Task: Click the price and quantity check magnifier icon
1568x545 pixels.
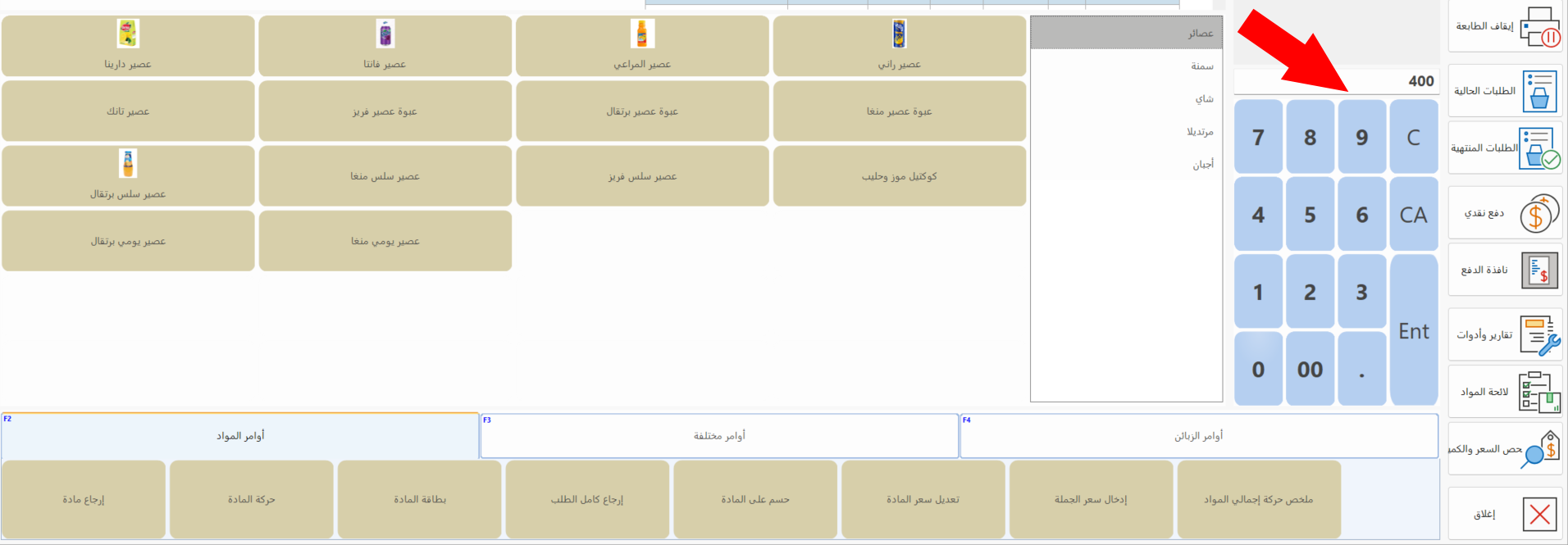Action: click(x=1539, y=449)
